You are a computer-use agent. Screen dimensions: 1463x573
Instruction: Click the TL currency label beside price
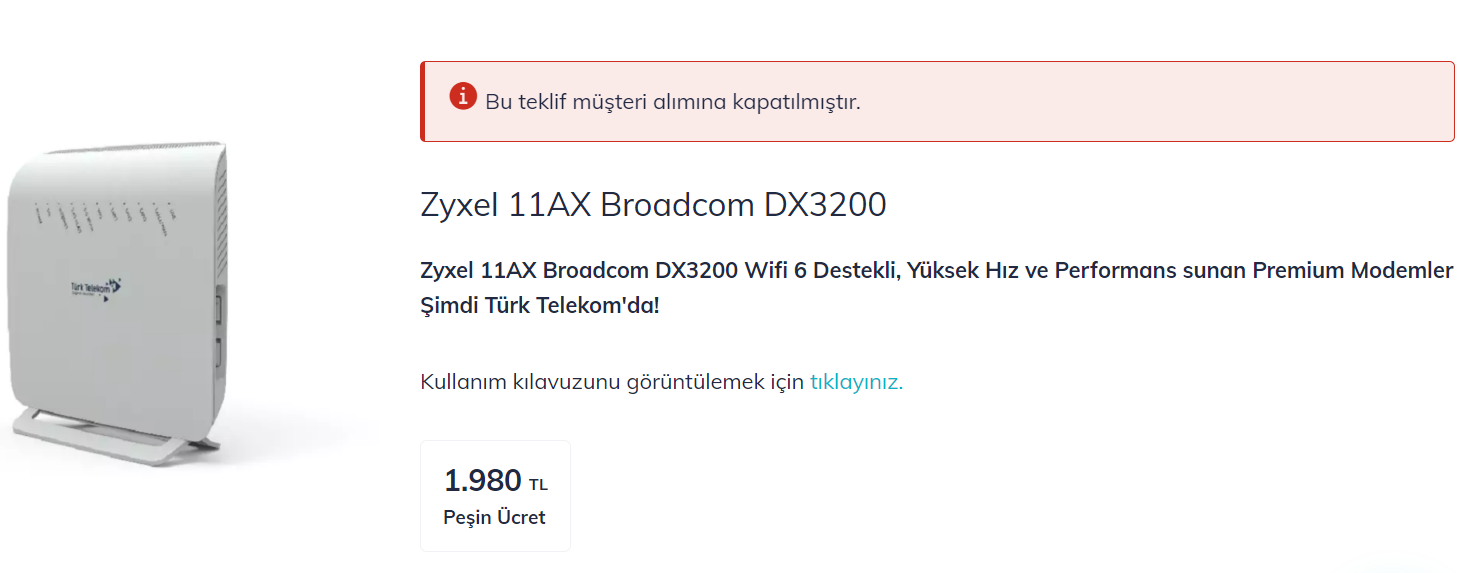point(538,485)
